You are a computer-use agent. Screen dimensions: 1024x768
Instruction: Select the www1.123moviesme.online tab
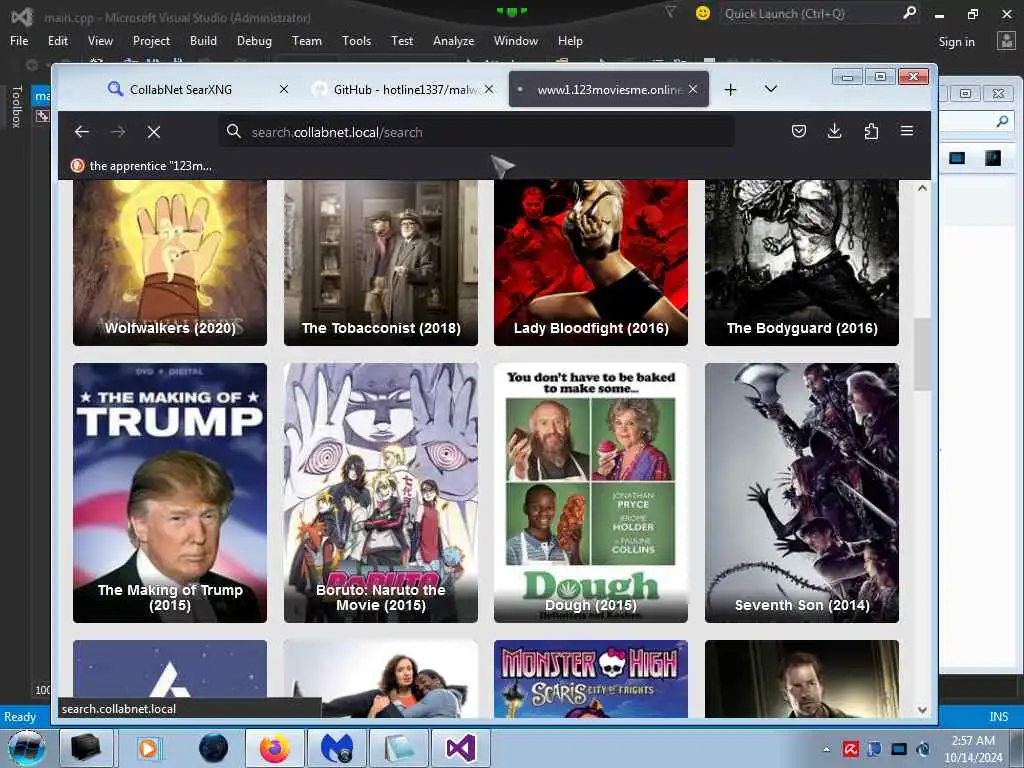609,89
